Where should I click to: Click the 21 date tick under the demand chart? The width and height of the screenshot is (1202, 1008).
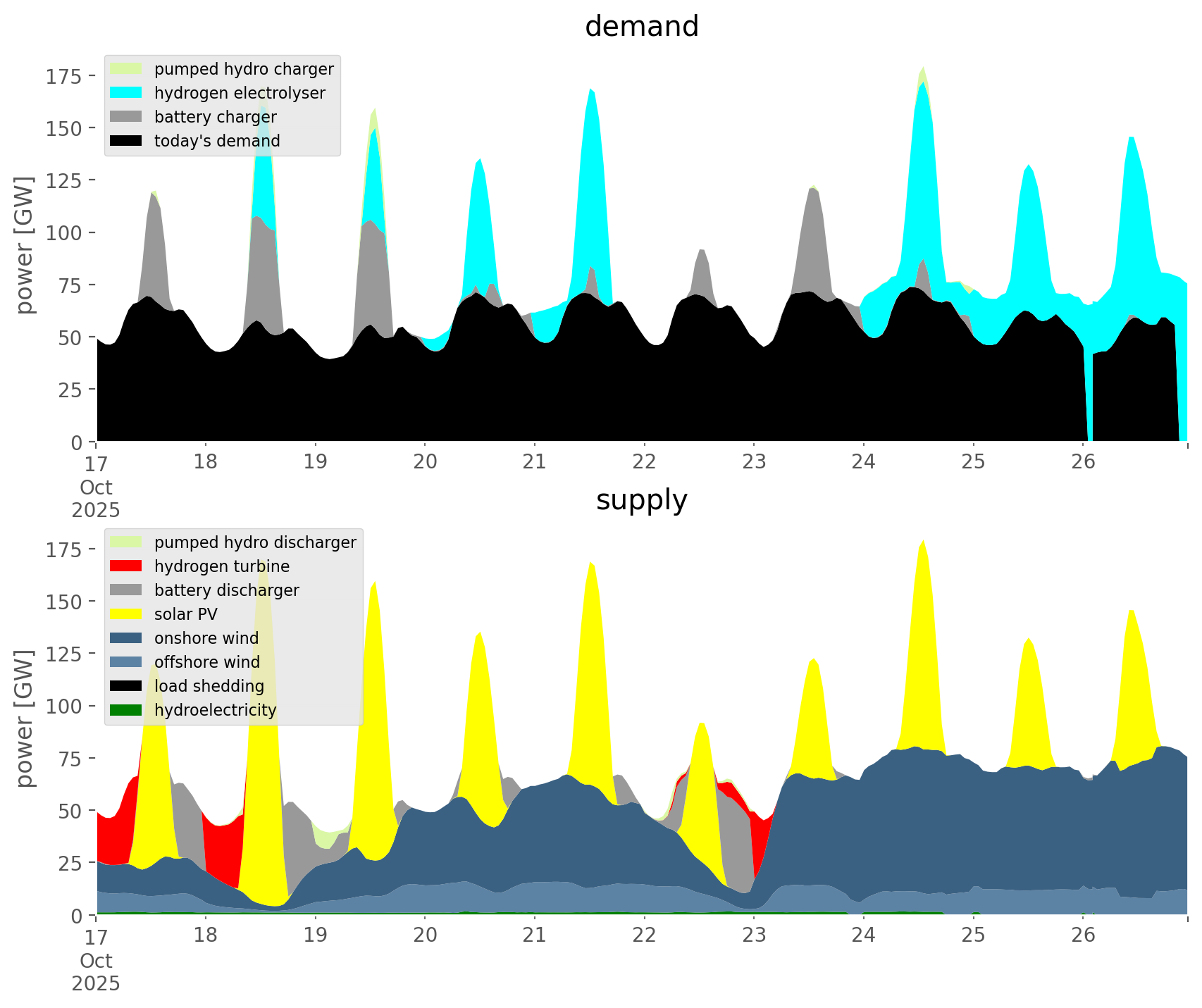click(x=535, y=462)
